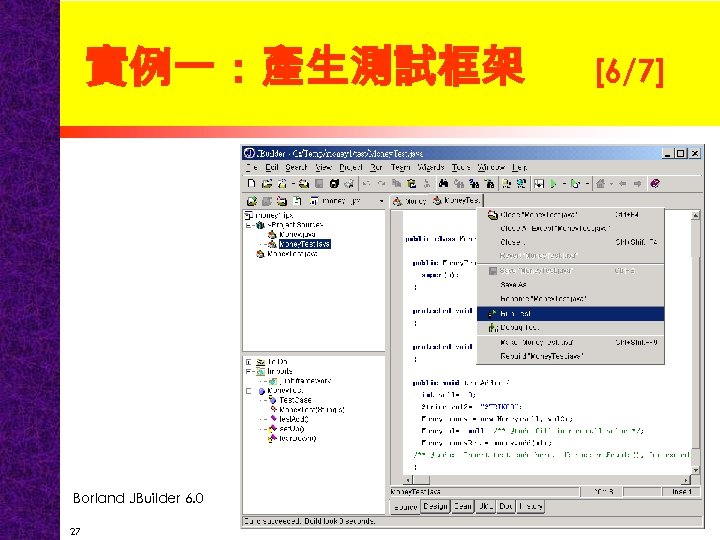Click the Undo toolbar icon
This screenshot has width=720, height=540.
[x=366, y=184]
